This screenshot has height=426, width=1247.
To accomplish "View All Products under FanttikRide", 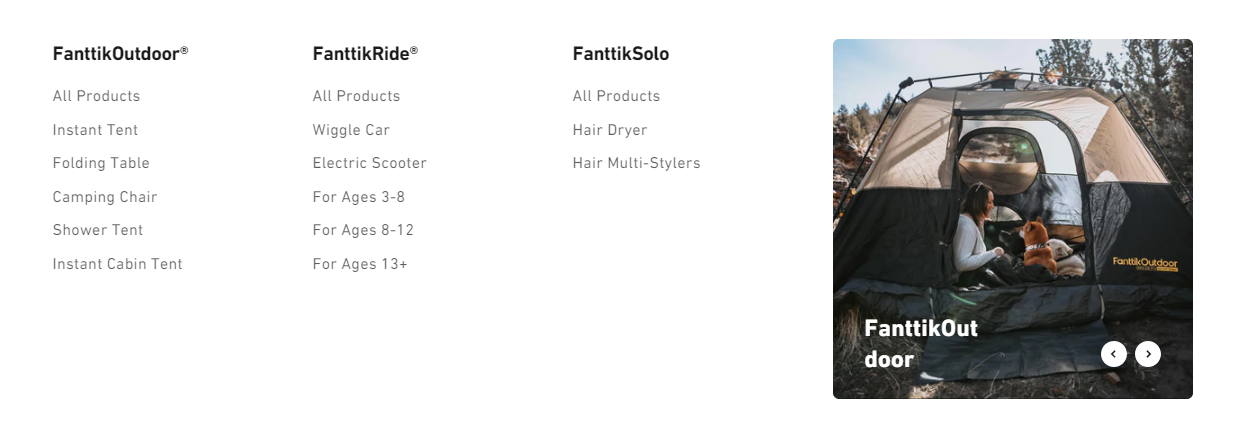I will 356,96.
